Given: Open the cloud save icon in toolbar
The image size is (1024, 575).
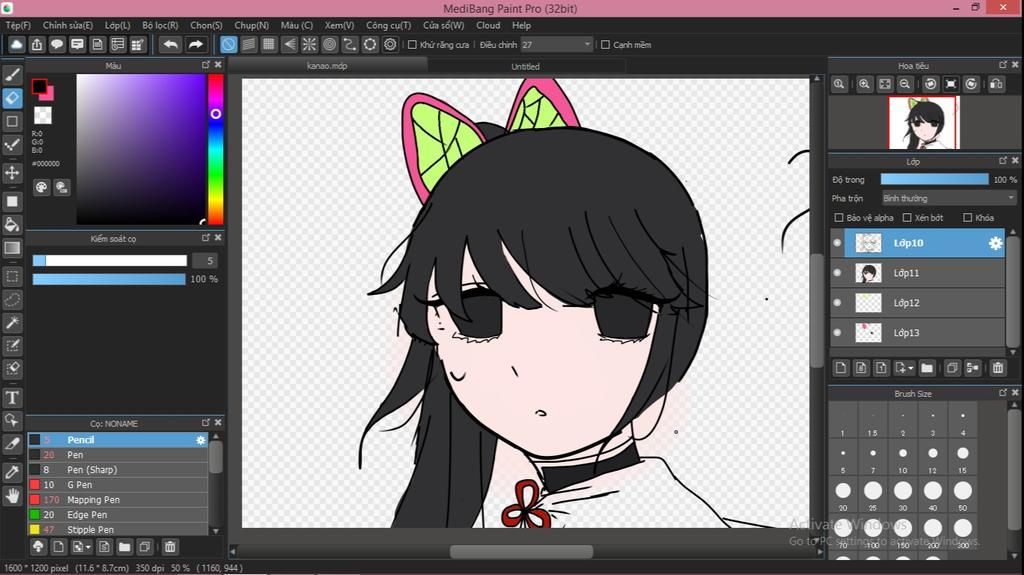Looking at the screenshot, I should point(16,44).
